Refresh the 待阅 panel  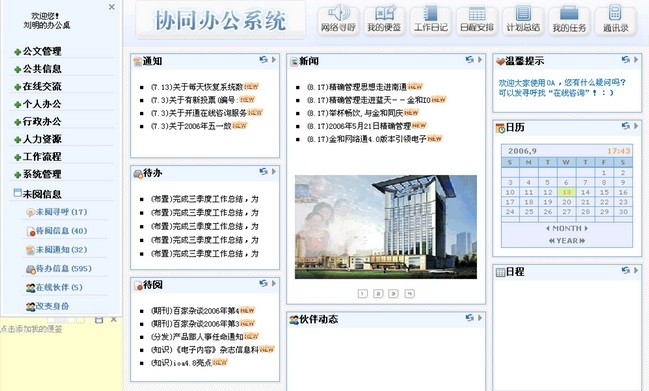[x=263, y=283]
